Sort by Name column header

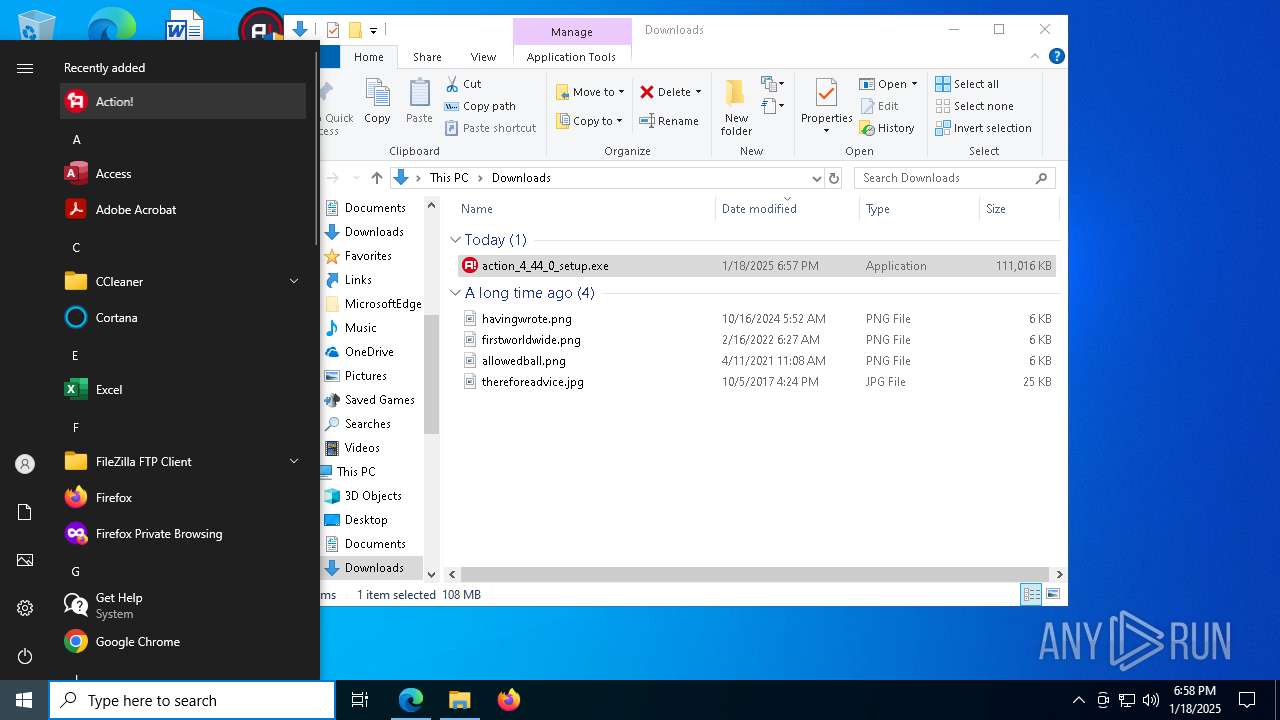(585, 209)
